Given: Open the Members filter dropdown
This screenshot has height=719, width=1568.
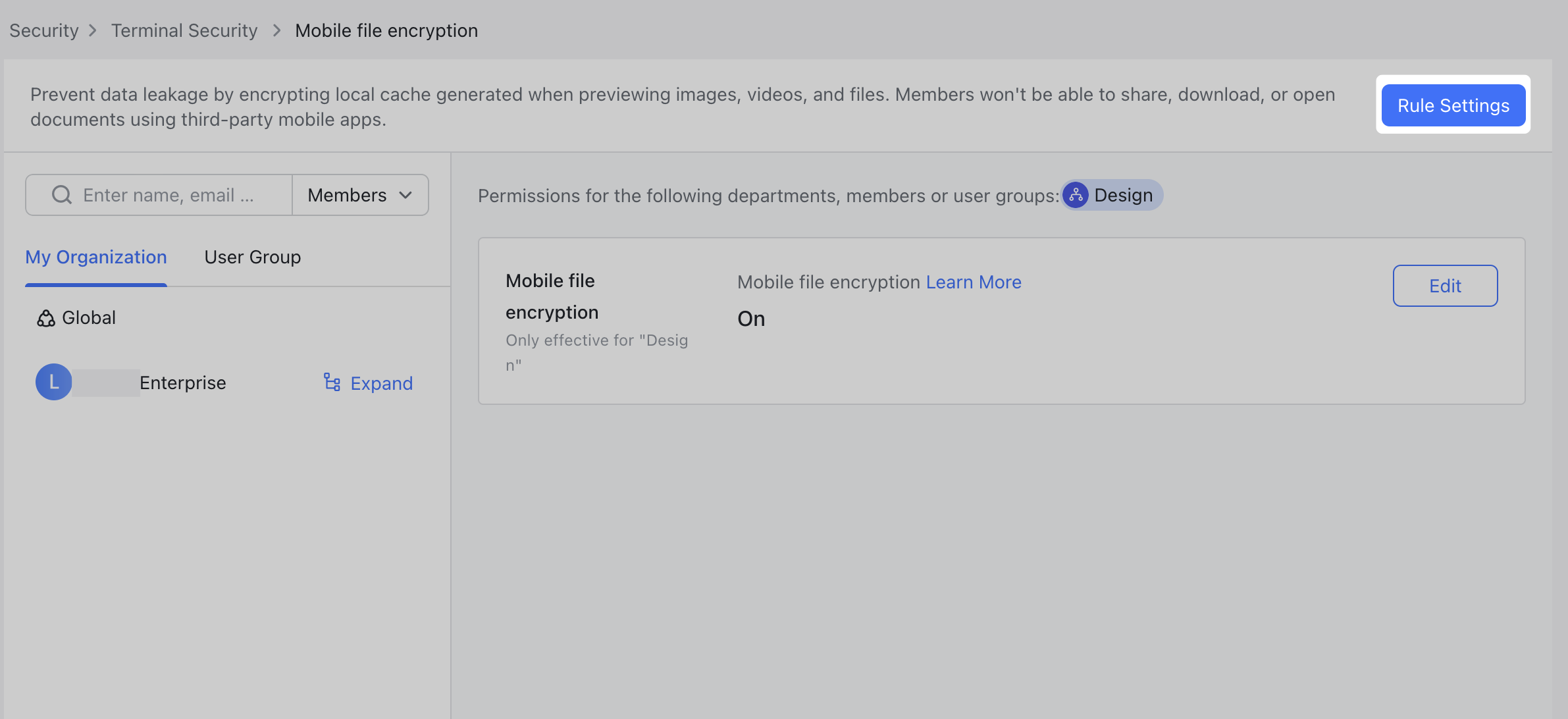Looking at the screenshot, I should point(360,195).
